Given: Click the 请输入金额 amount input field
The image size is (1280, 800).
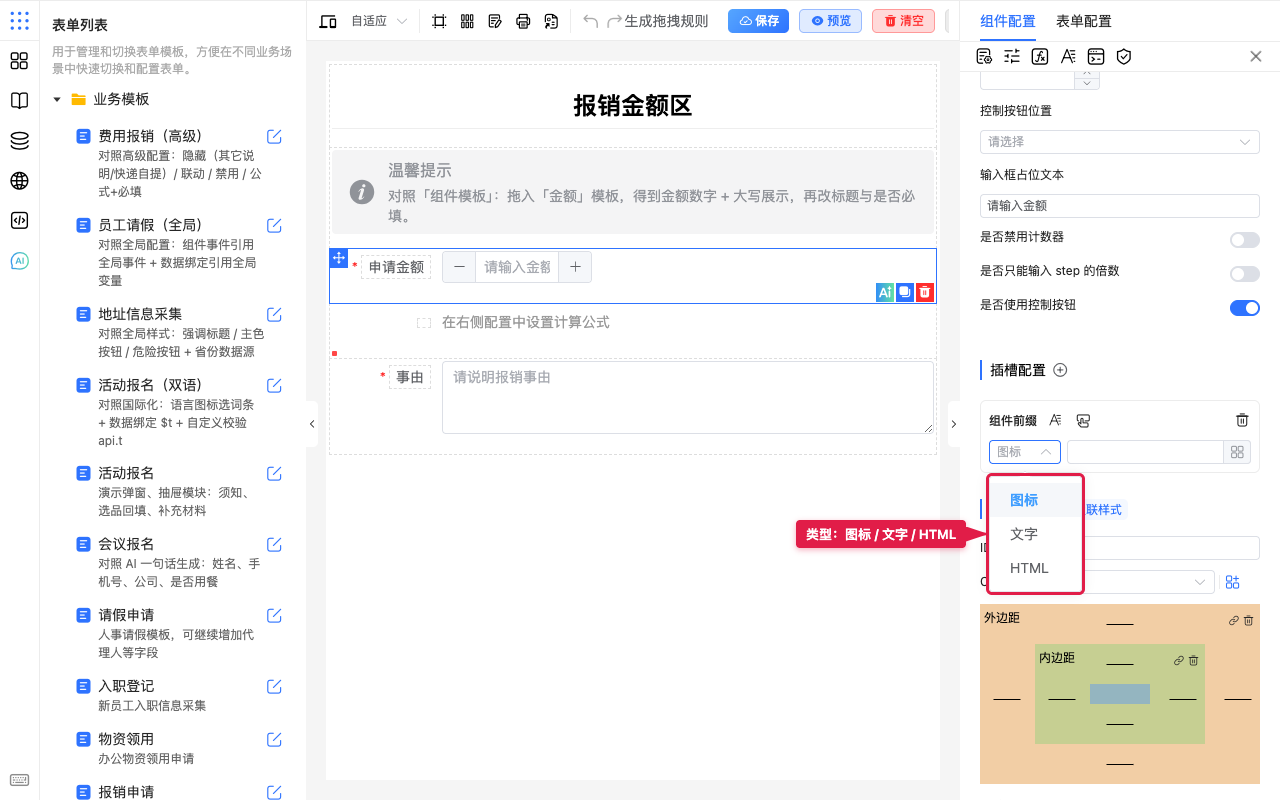Looking at the screenshot, I should pos(517,267).
